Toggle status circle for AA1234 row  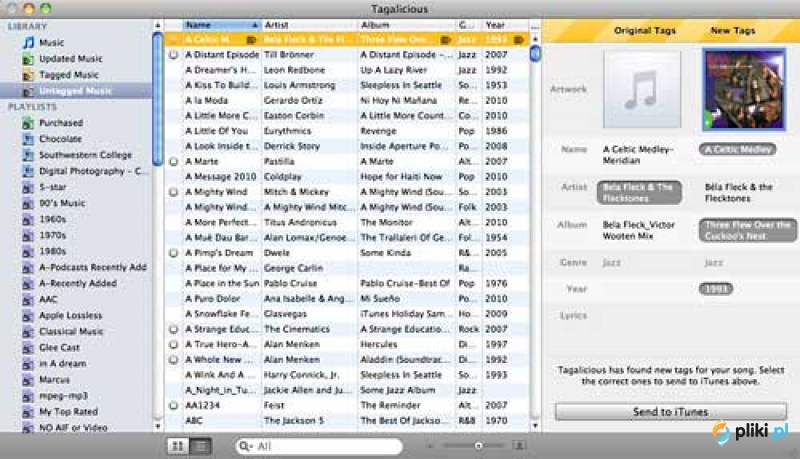tap(174, 405)
